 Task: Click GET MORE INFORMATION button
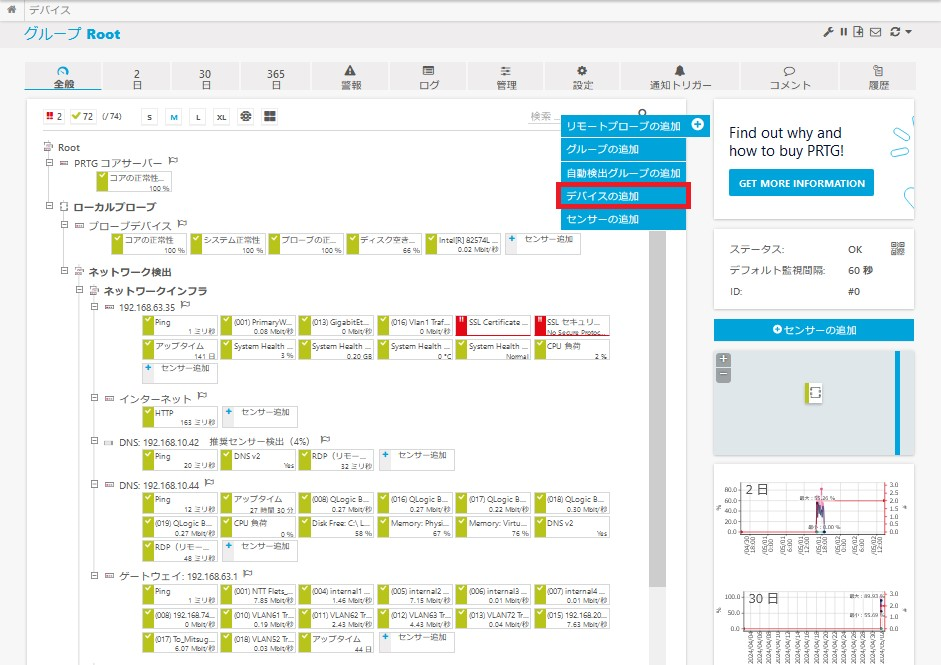coord(801,183)
